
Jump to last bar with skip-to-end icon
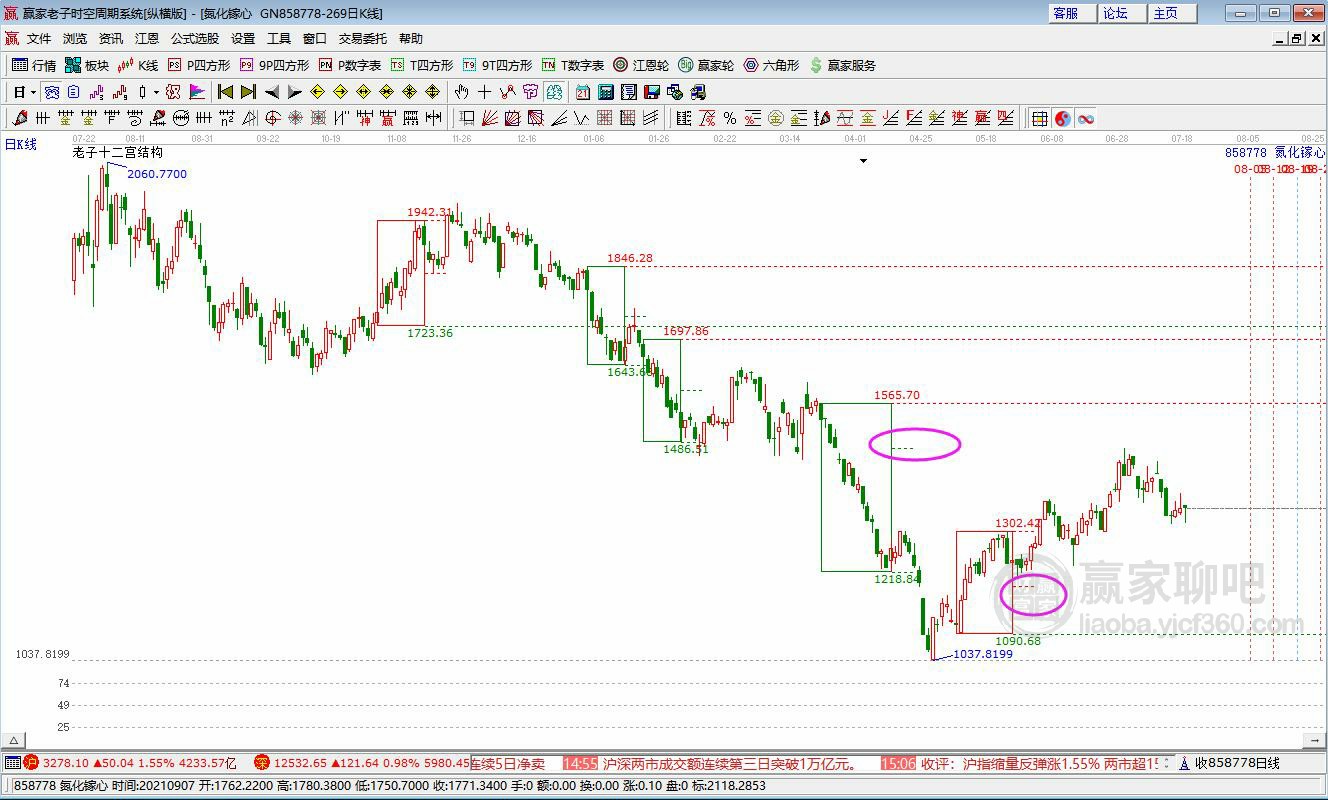pyautogui.click(x=248, y=92)
